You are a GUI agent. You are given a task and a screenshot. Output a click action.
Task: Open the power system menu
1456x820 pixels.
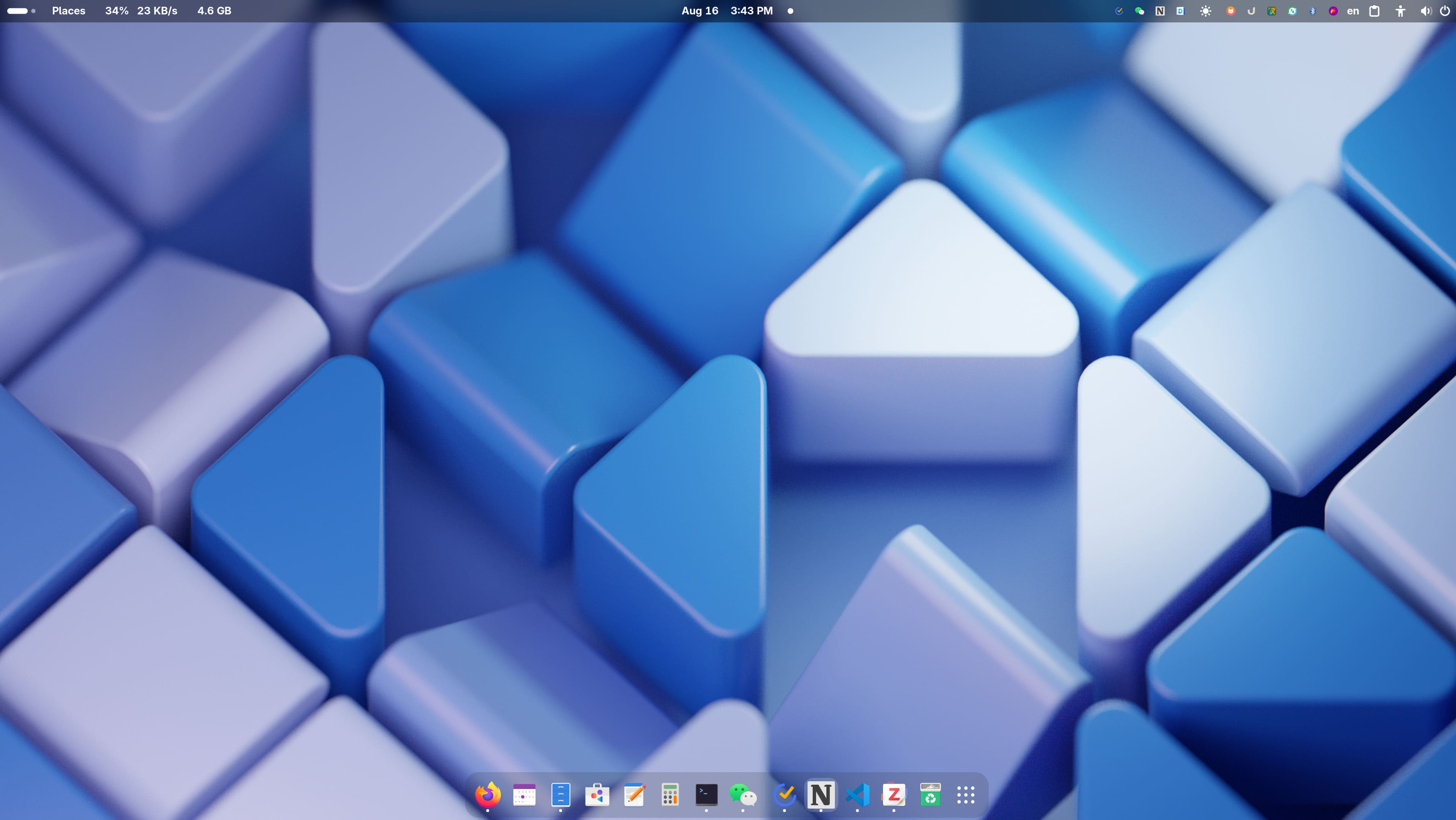[x=1445, y=11]
